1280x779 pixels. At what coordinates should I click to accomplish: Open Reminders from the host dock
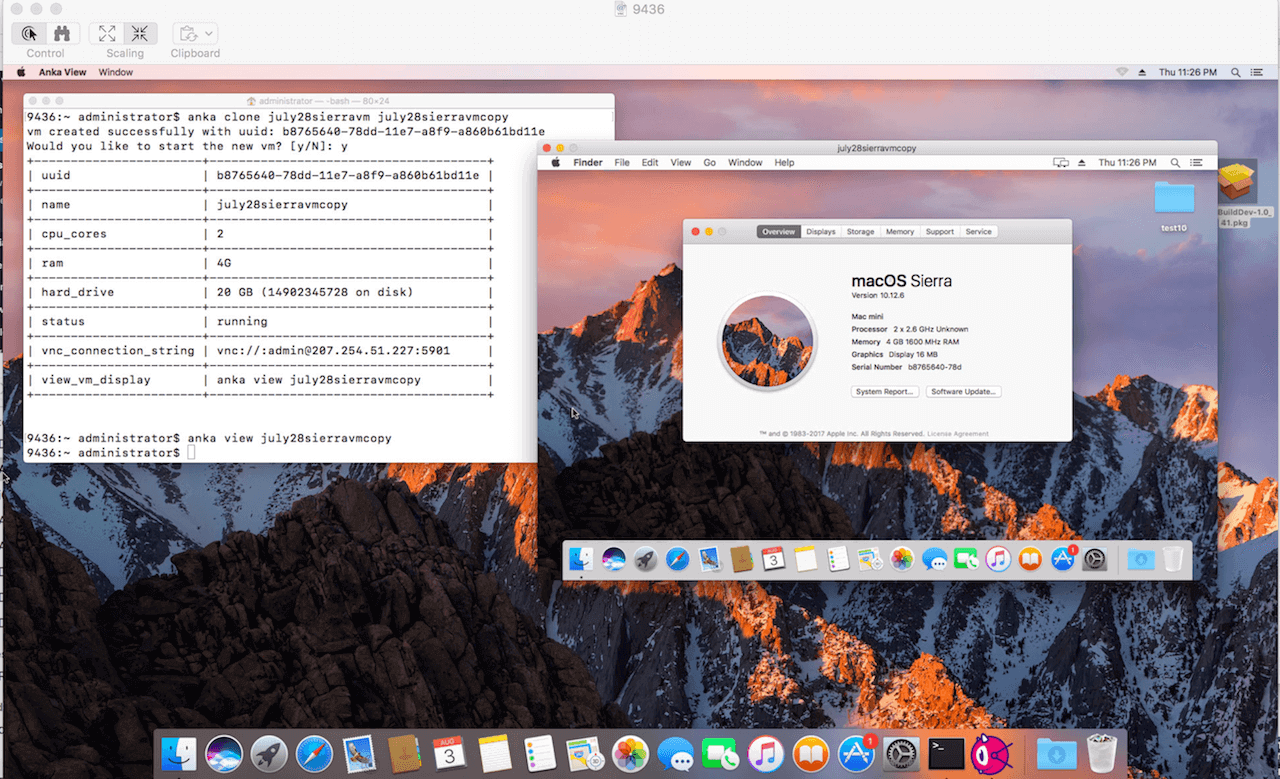tap(540, 753)
